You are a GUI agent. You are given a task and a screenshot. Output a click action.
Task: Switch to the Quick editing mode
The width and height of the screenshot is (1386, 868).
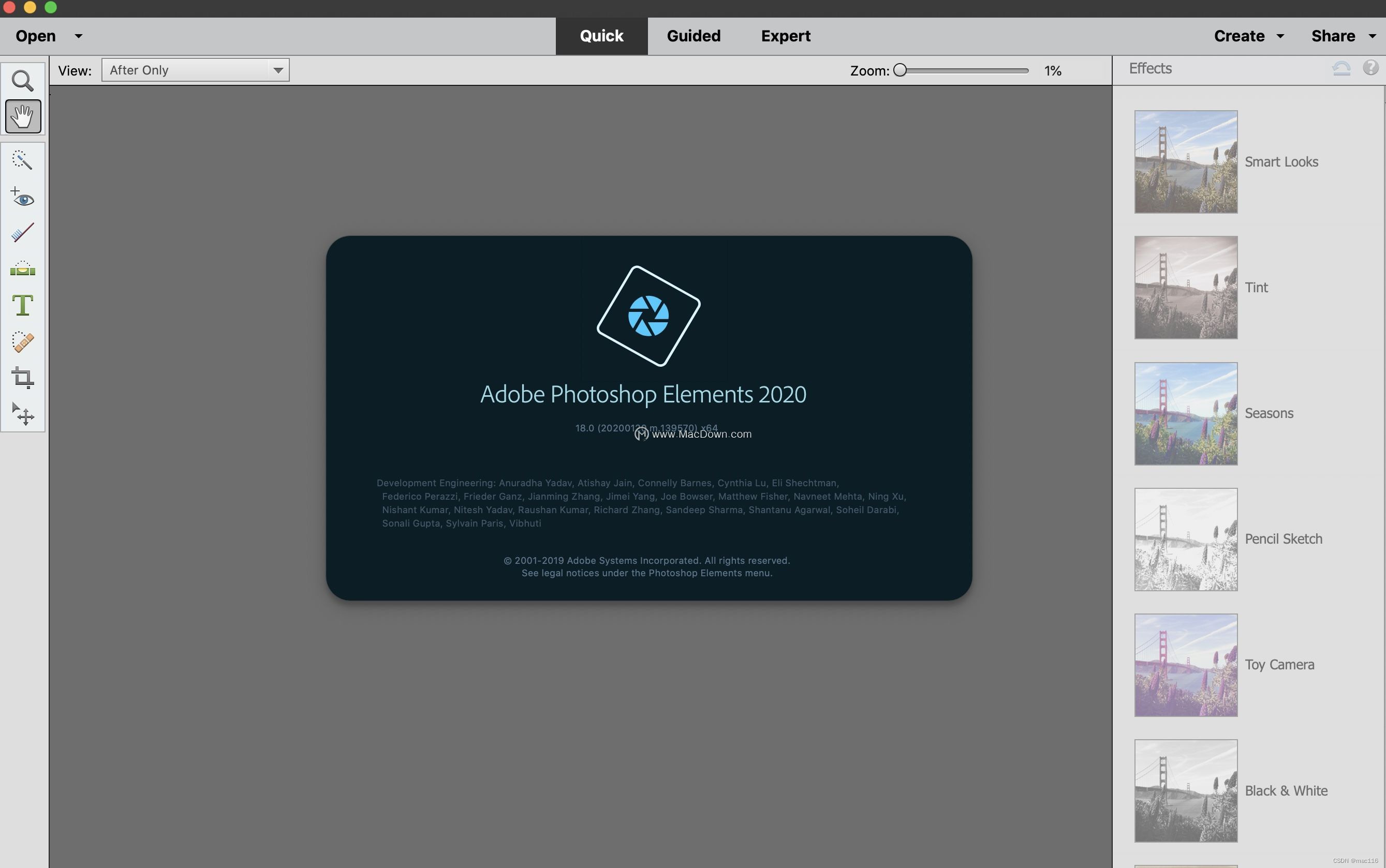pos(602,35)
